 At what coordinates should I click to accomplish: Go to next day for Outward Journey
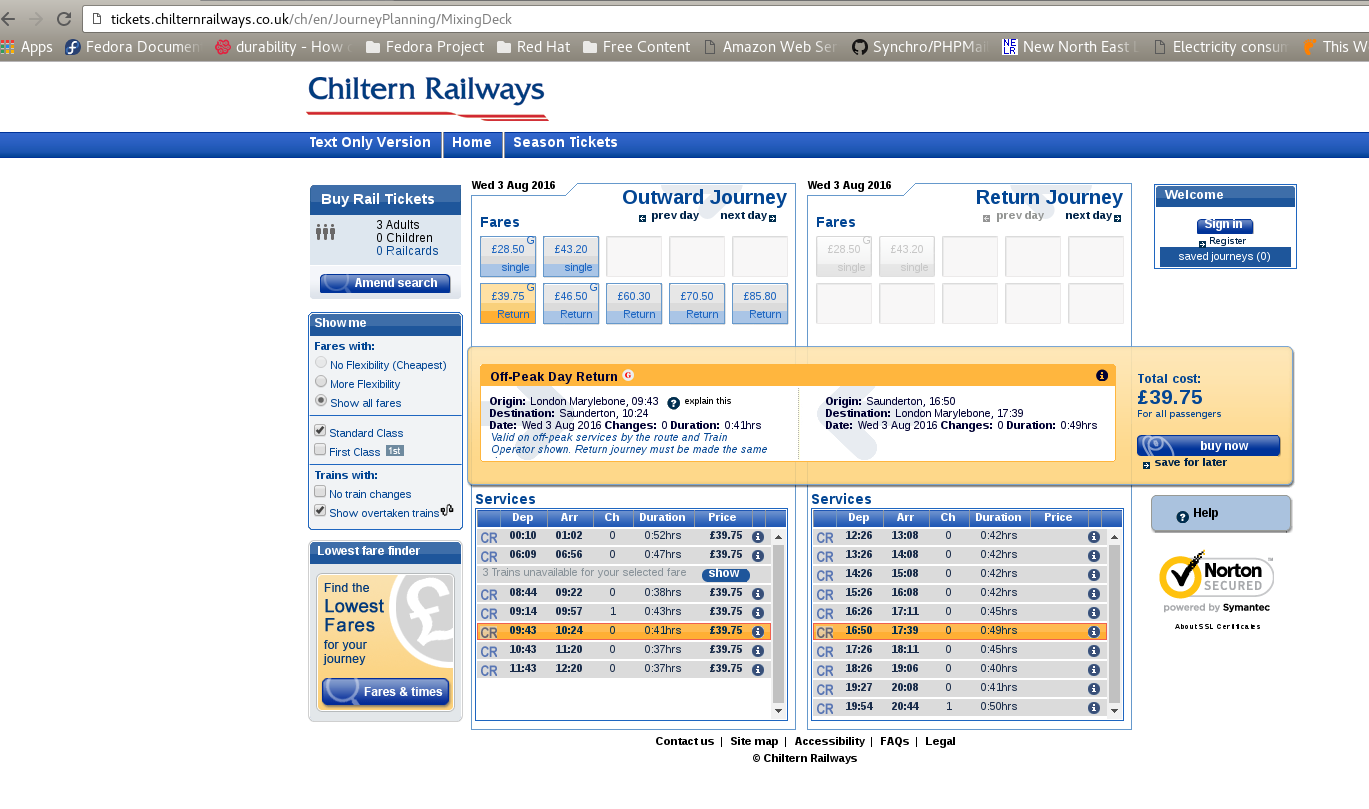[747, 216]
